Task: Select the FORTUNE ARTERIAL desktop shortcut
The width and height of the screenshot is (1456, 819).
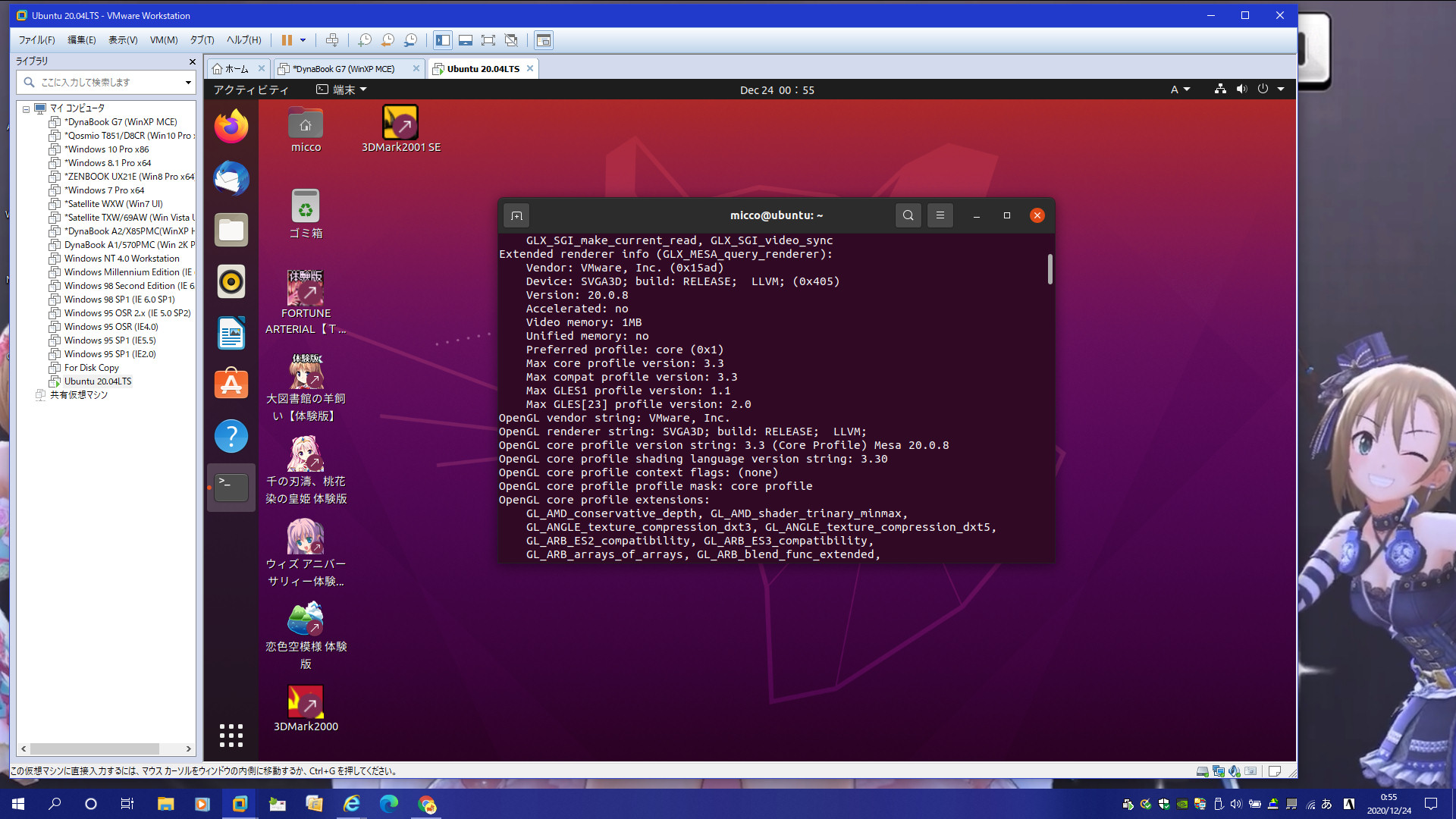Action: [x=306, y=303]
